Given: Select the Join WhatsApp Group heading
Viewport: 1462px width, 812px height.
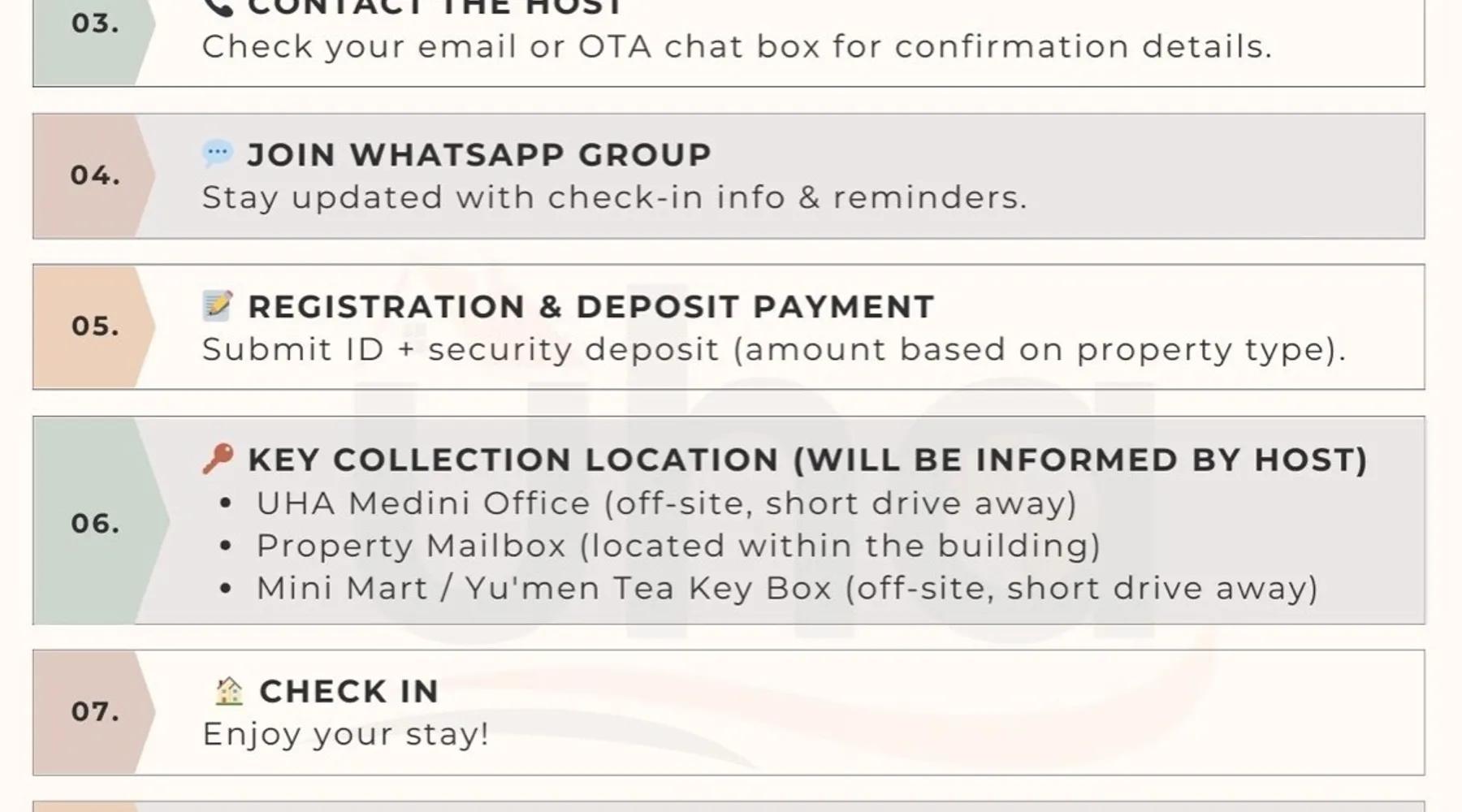Looking at the screenshot, I should click(479, 155).
